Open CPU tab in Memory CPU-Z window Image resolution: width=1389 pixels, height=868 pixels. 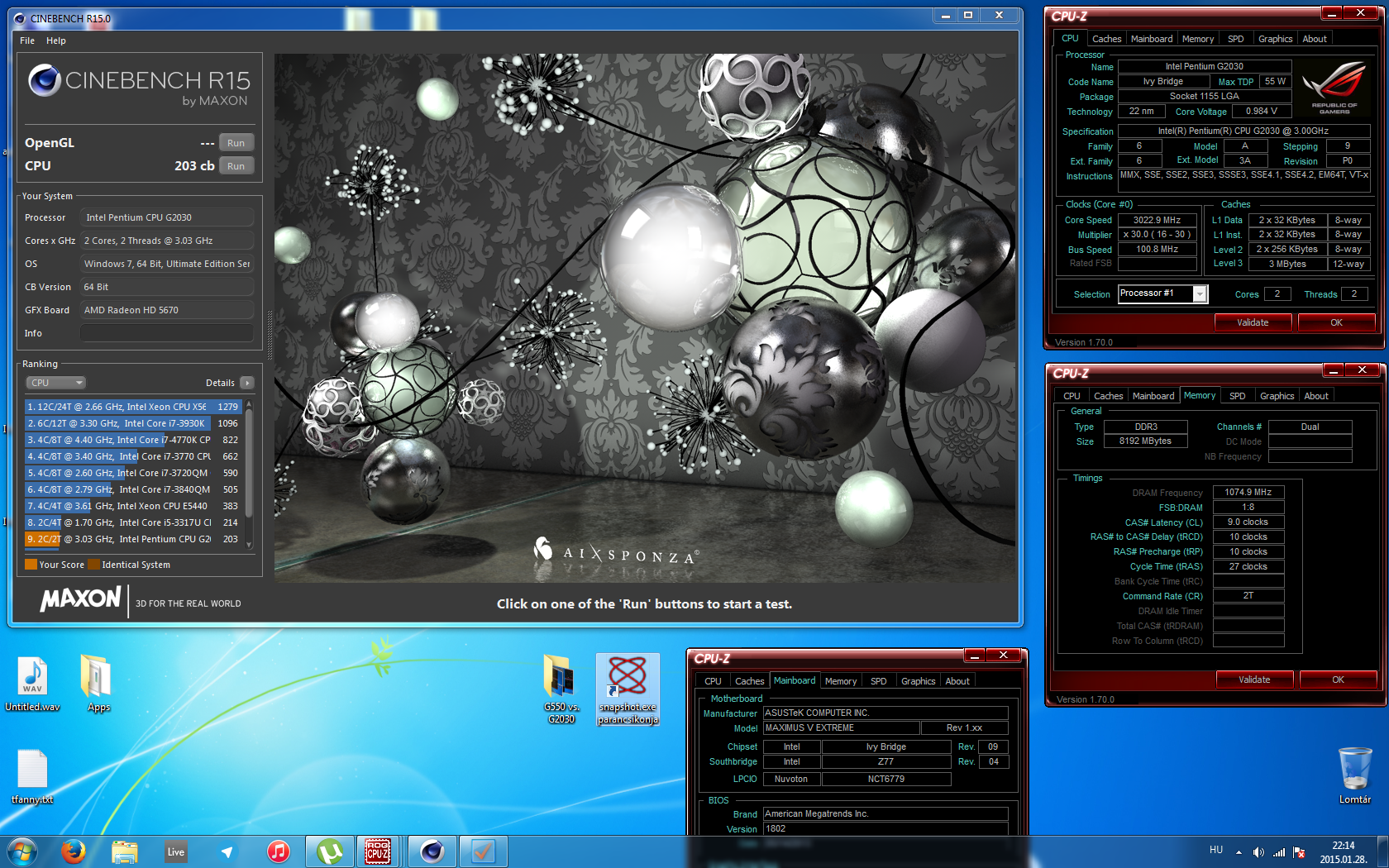tap(1072, 396)
